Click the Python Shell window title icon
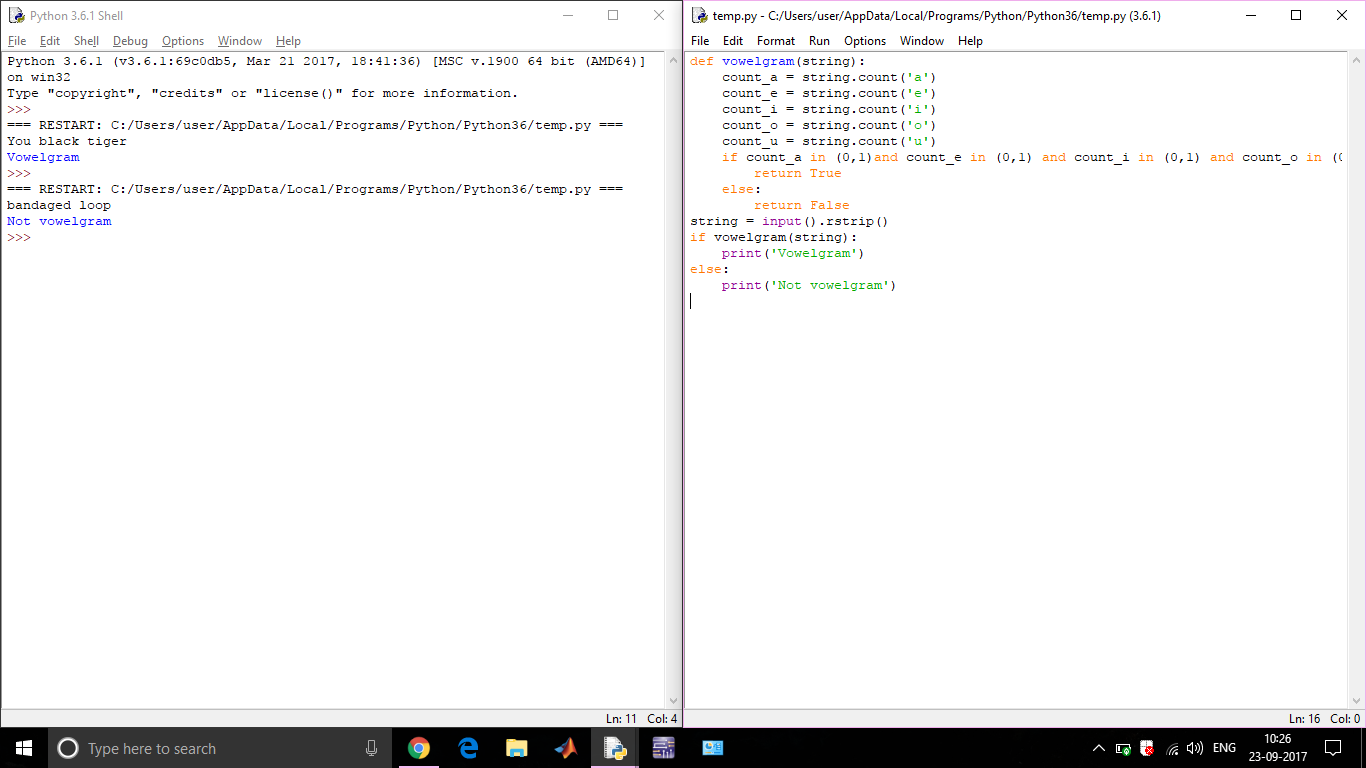Viewport: 1366px width, 768px height. [16, 16]
